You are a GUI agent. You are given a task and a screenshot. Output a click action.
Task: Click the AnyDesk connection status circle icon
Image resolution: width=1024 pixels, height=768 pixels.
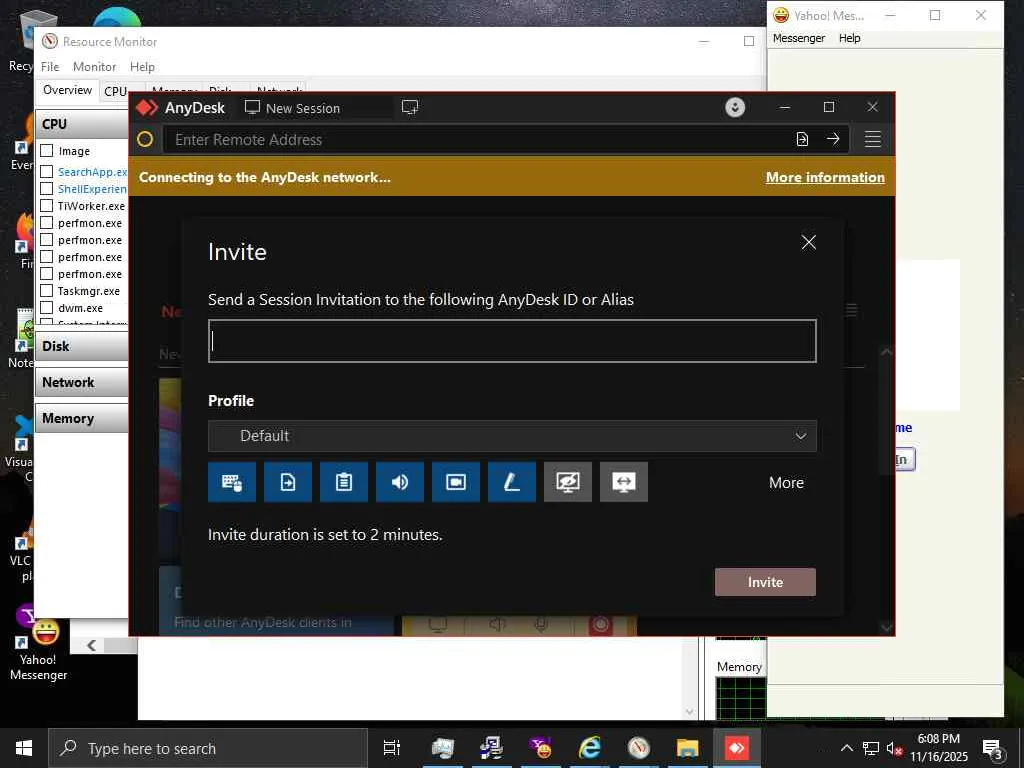(x=145, y=139)
